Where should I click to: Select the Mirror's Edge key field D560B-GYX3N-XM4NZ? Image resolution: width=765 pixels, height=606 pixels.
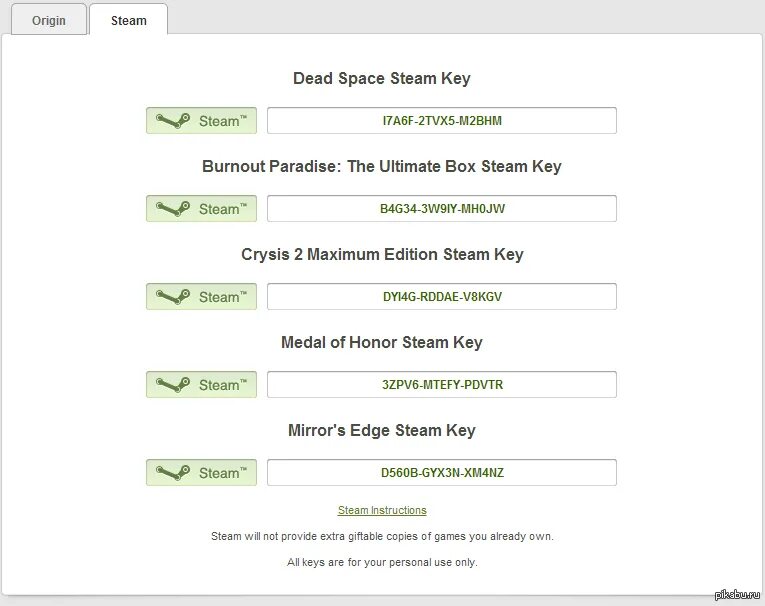[442, 472]
